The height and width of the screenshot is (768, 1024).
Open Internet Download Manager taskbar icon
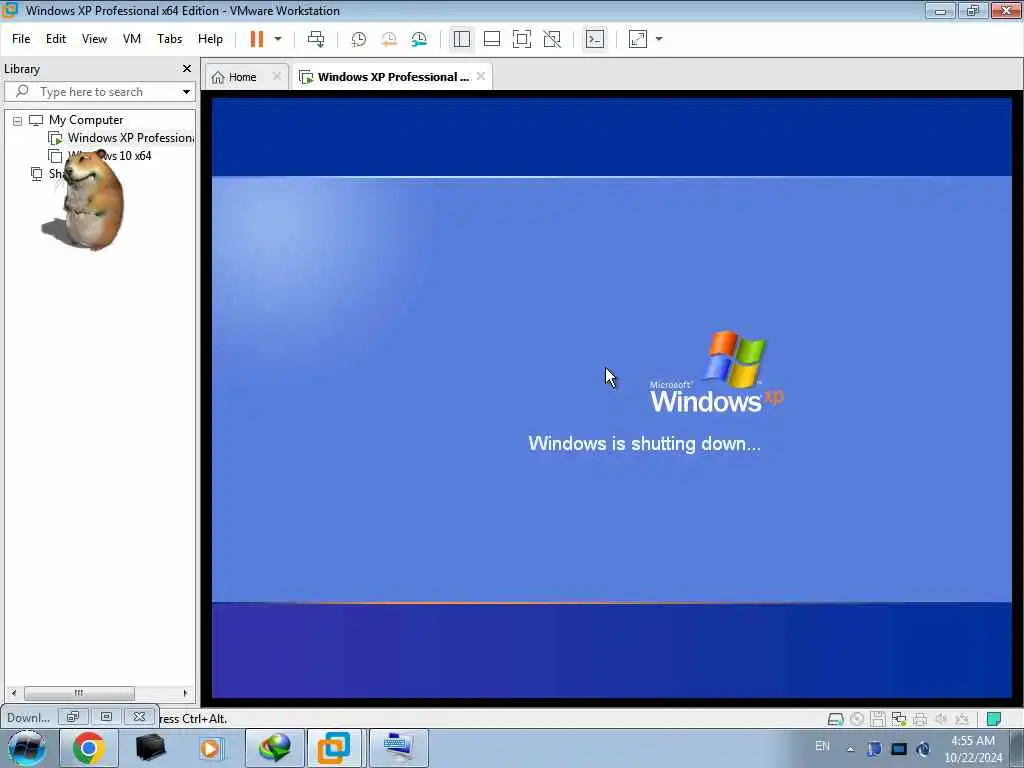coord(274,748)
